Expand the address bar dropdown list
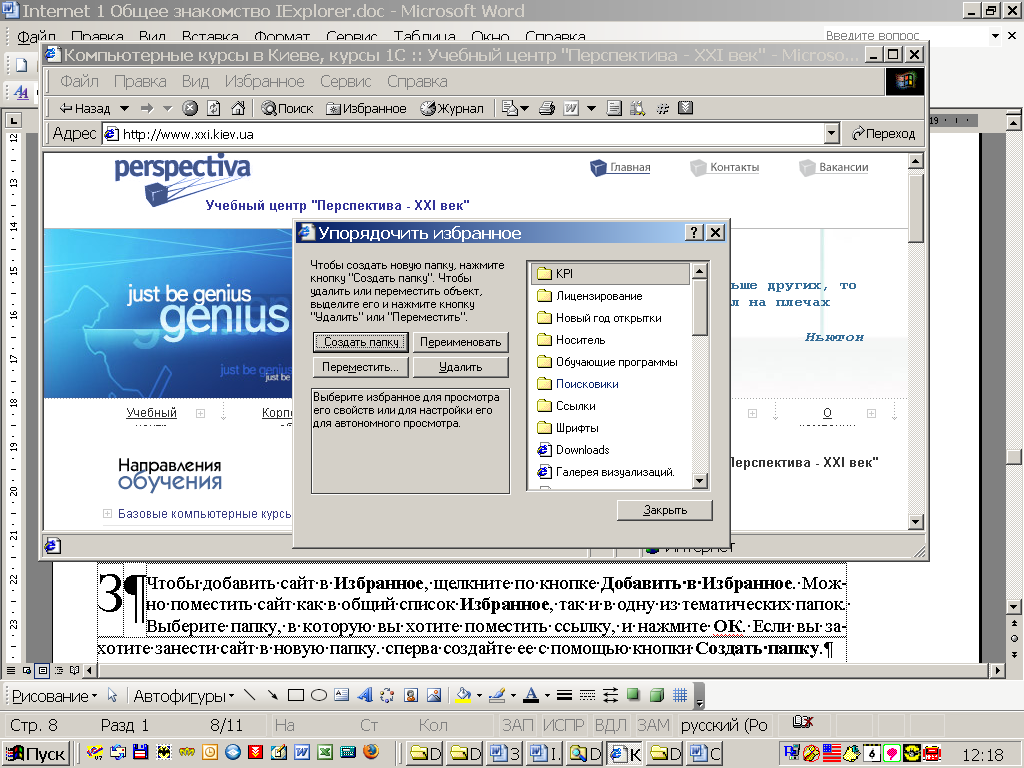This screenshot has height=768, width=1024. 831,134
